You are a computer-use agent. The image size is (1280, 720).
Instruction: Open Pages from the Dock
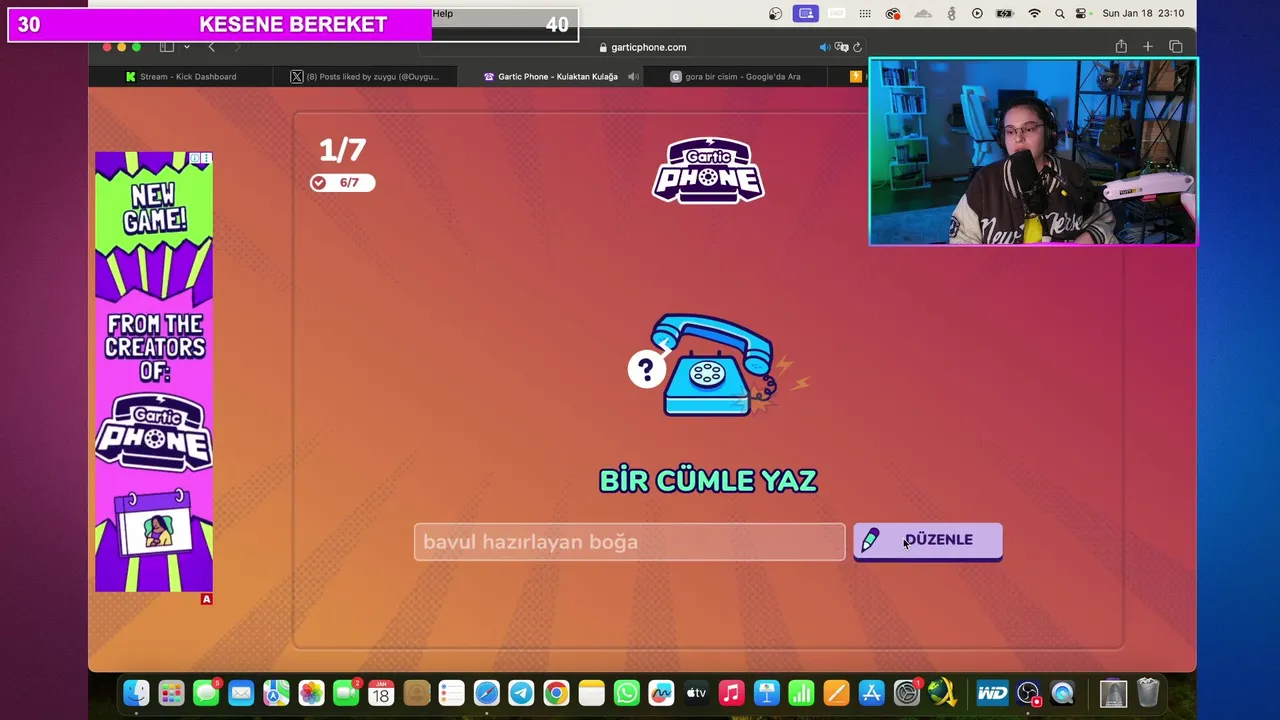(x=836, y=693)
